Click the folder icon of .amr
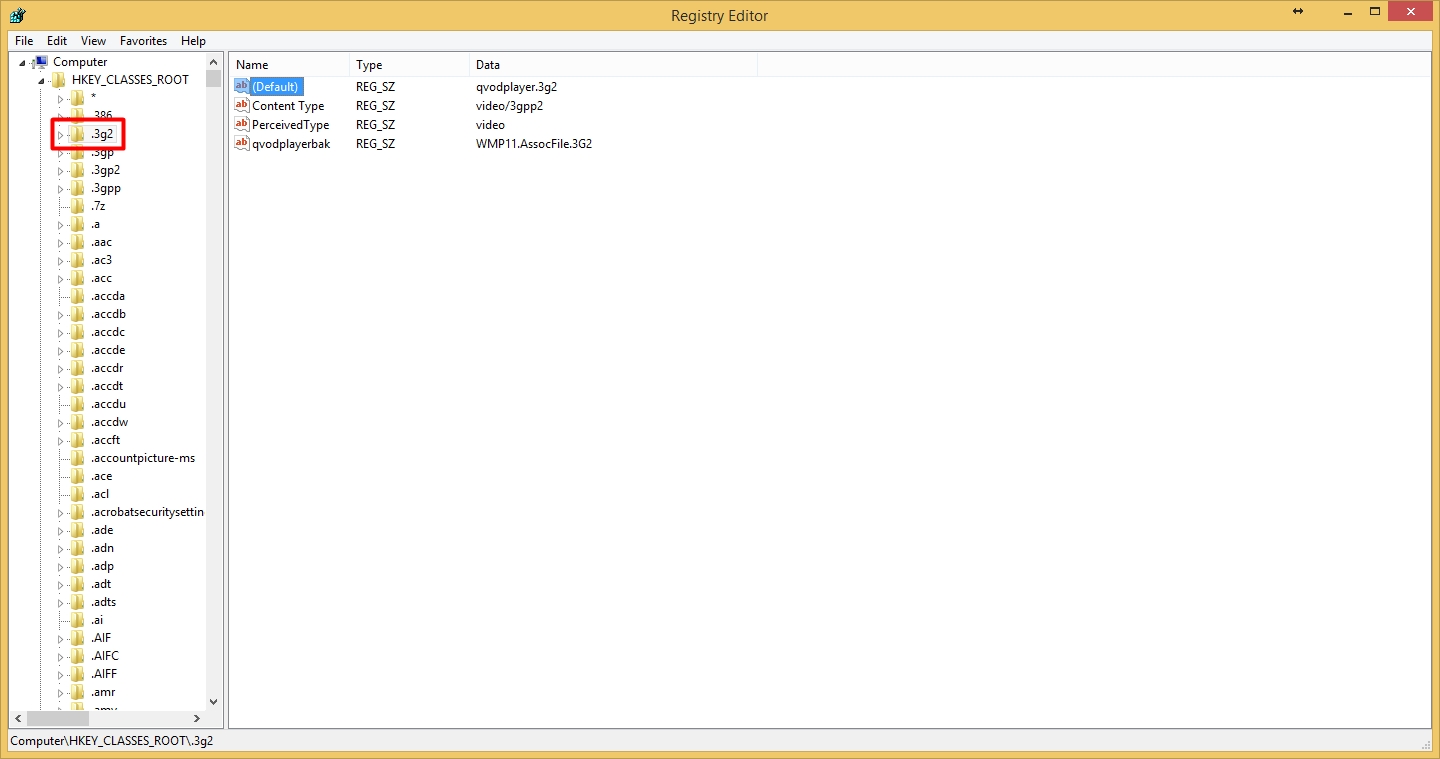 pos(78,692)
